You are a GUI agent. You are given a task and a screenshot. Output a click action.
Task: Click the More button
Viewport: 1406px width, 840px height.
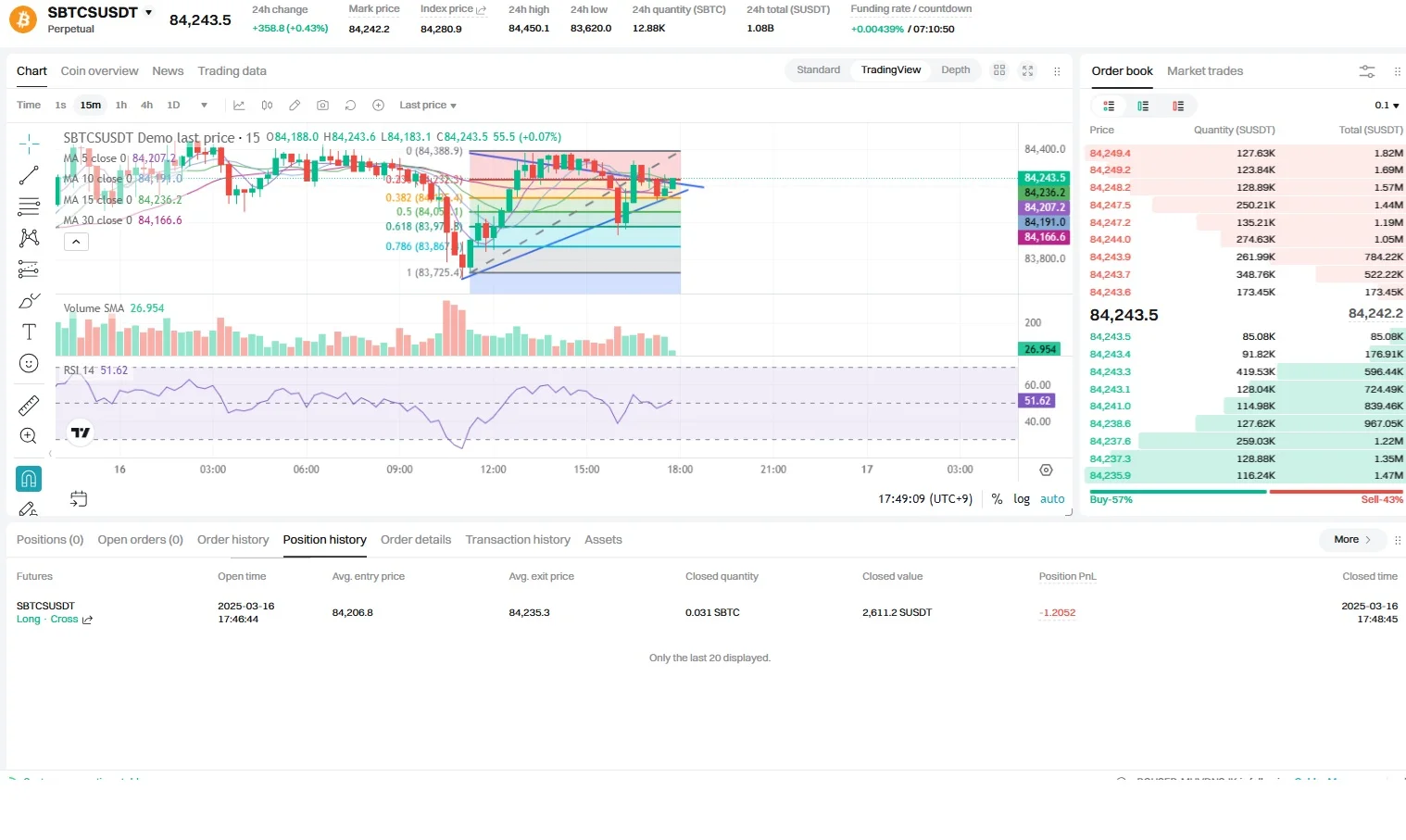pos(1352,540)
